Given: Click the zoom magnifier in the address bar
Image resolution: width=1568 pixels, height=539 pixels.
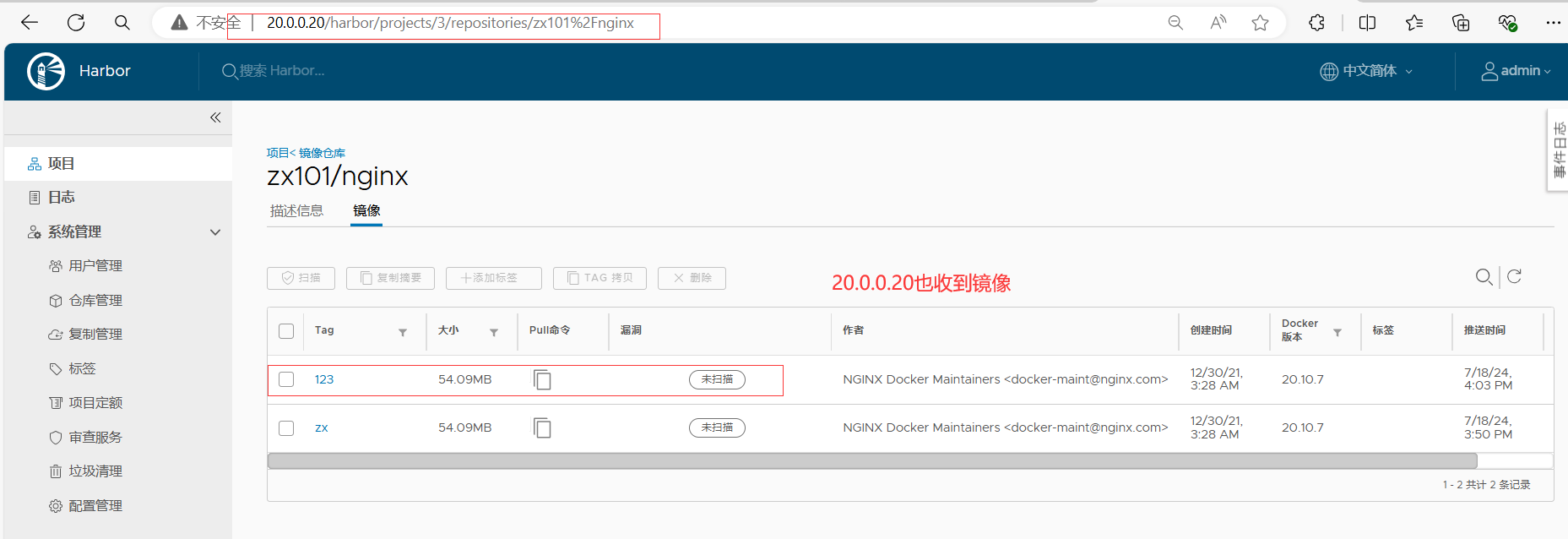Looking at the screenshot, I should coord(1175,23).
